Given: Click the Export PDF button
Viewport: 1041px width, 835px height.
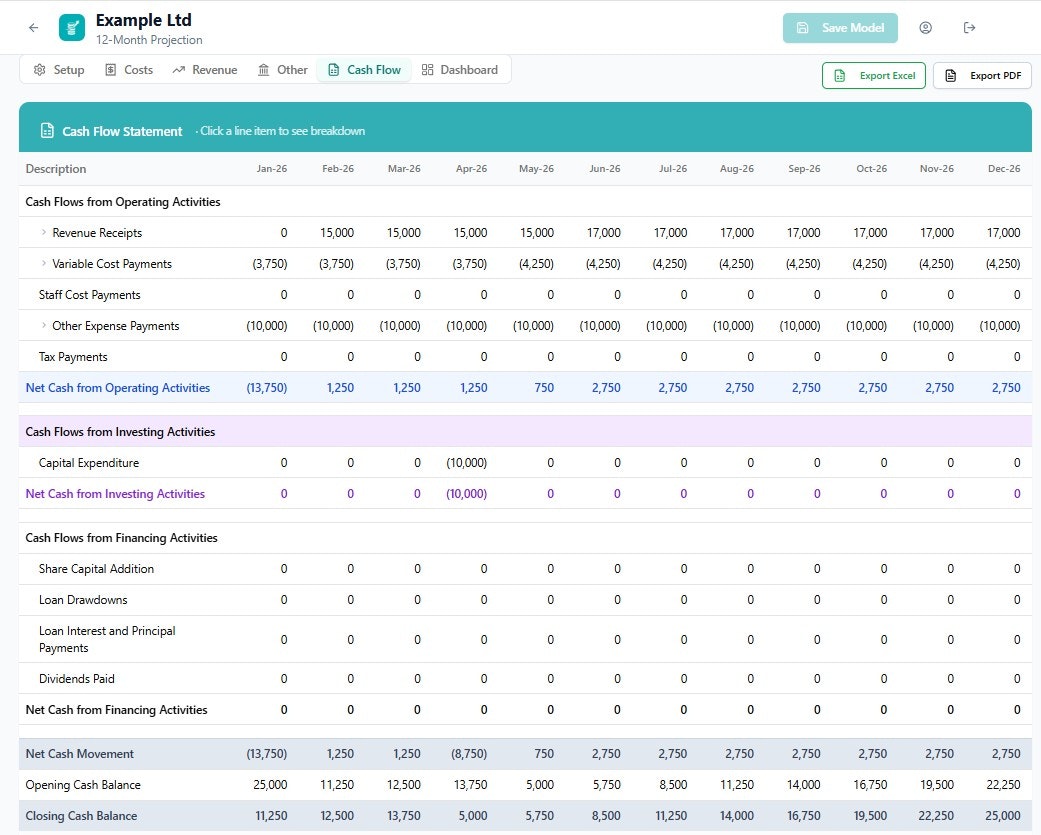Looking at the screenshot, I should [983, 76].
